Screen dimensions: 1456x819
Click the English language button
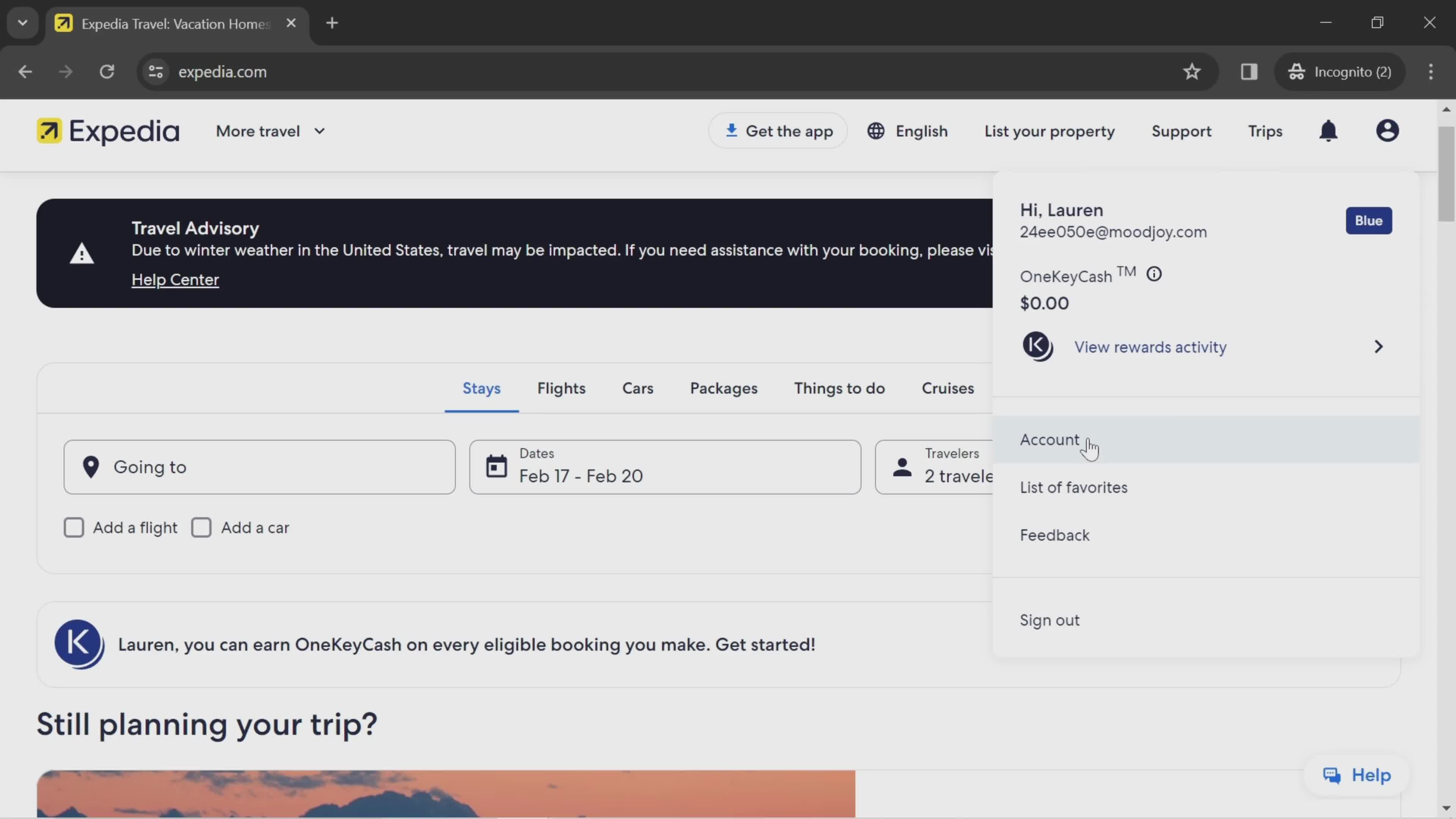click(x=907, y=131)
